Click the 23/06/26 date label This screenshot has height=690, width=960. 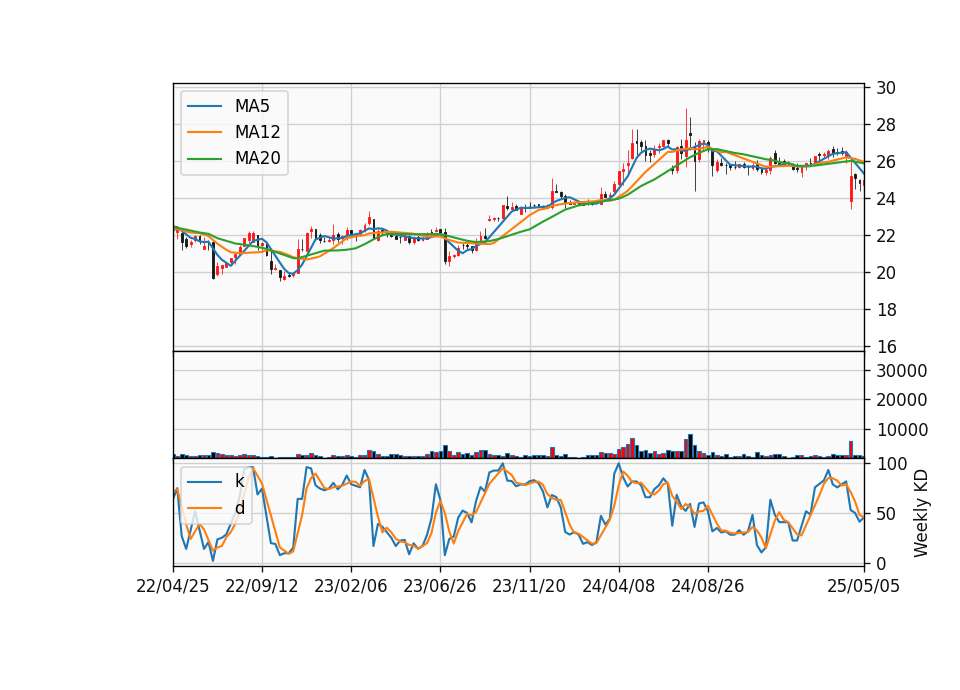(x=440, y=586)
